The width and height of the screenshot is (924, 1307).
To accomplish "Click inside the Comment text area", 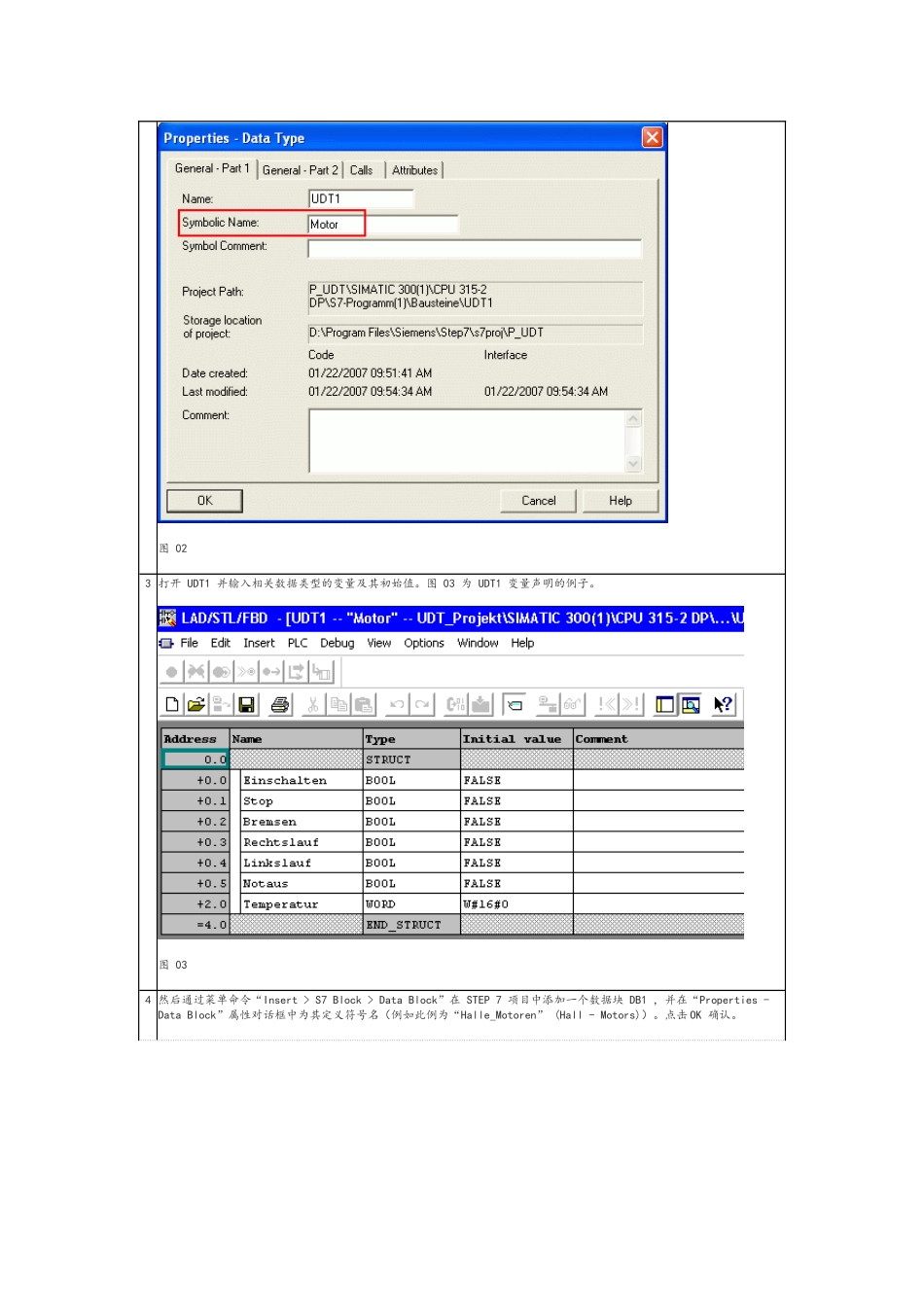I will point(467,442).
